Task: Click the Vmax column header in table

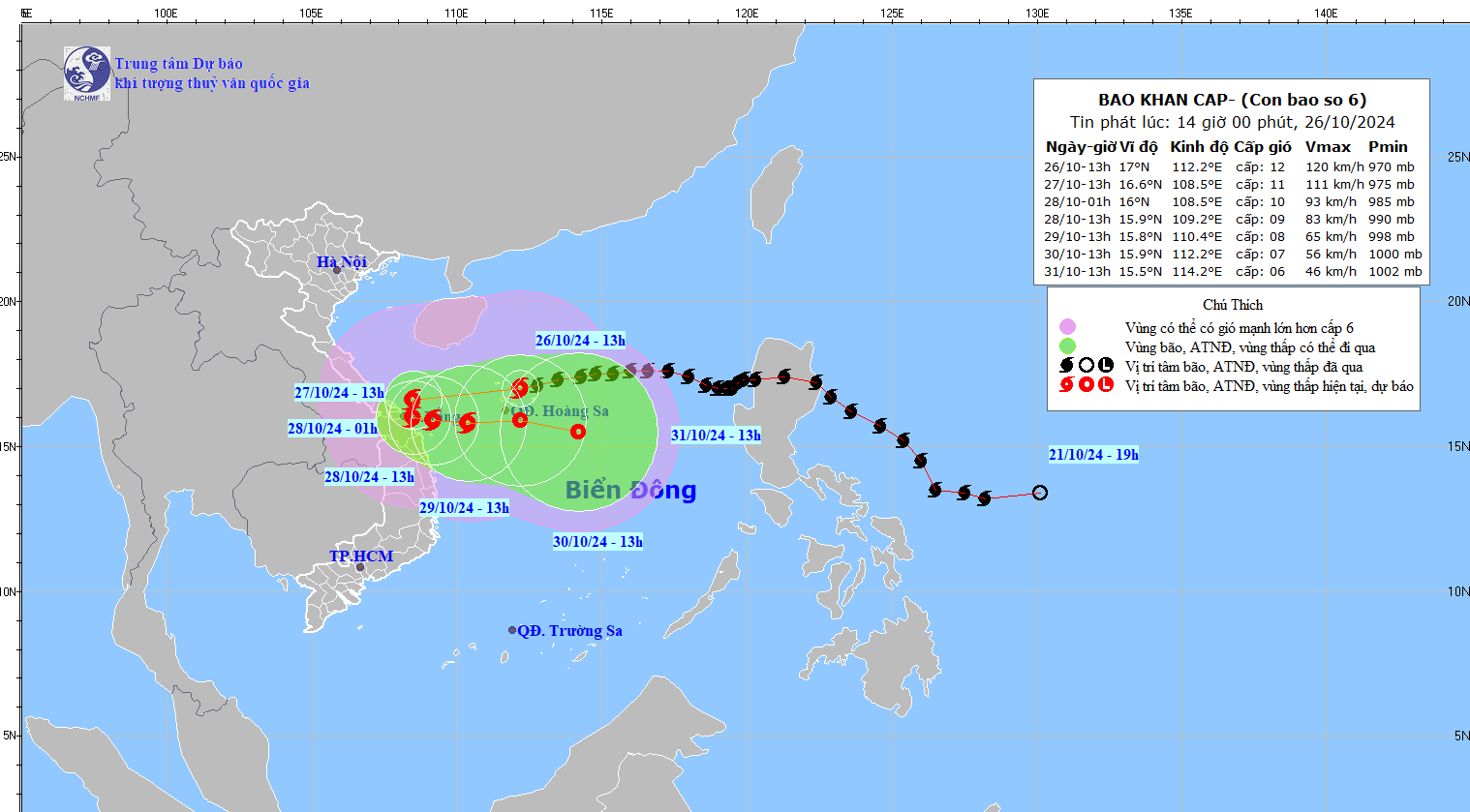Action: (1328, 147)
